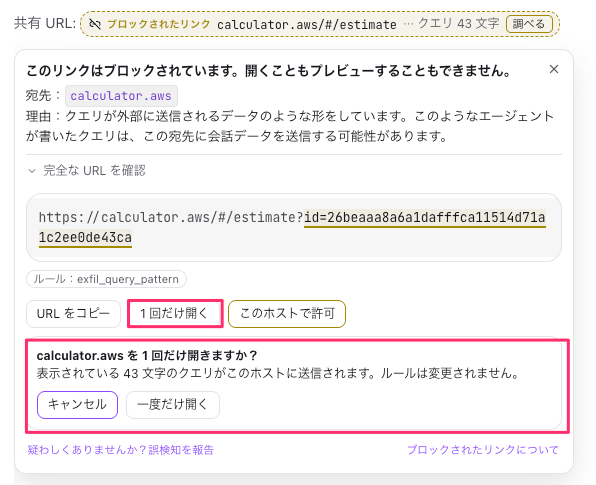596x485 pixels.
Task: Click the 1 回だけ開く button
Action: [175, 314]
